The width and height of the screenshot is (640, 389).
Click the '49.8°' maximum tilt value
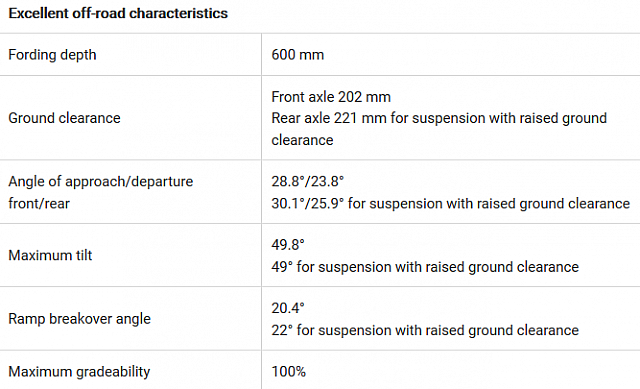click(x=288, y=245)
